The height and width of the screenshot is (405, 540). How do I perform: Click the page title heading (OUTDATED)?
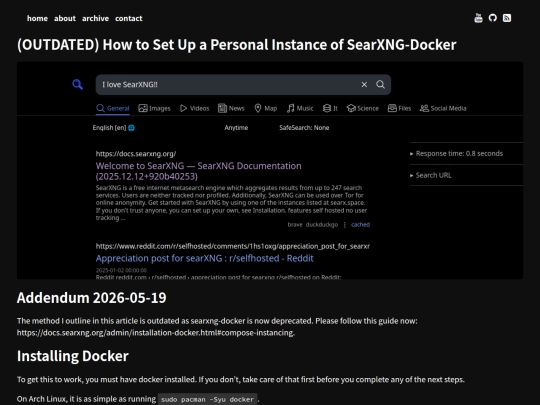[237, 45]
